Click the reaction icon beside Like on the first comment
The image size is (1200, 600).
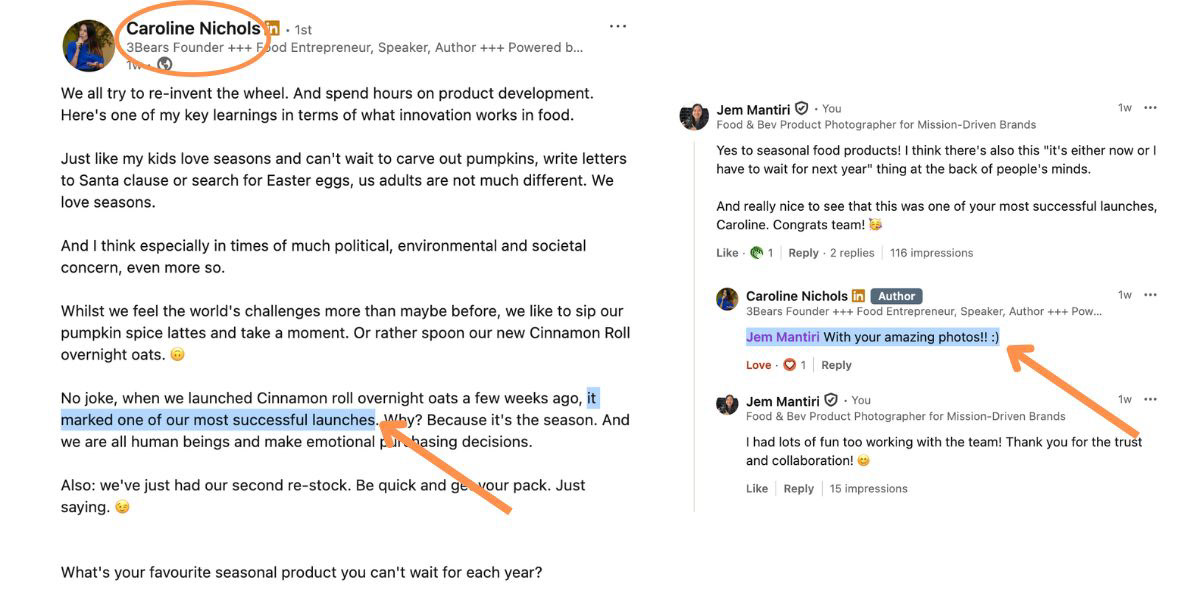[x=757, y=253]
